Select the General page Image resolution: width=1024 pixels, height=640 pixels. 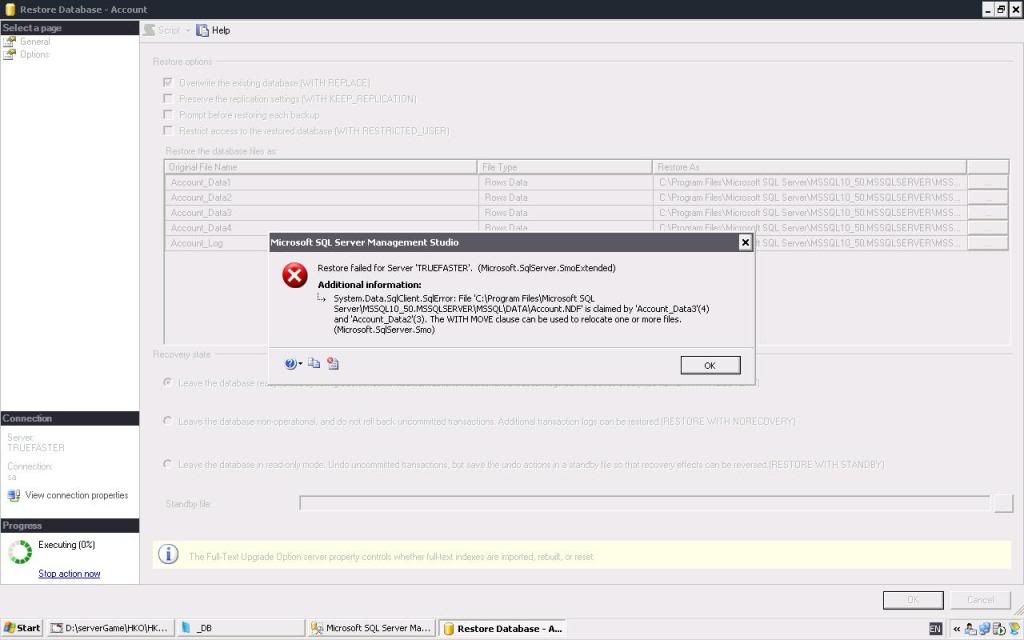[35, 42]
